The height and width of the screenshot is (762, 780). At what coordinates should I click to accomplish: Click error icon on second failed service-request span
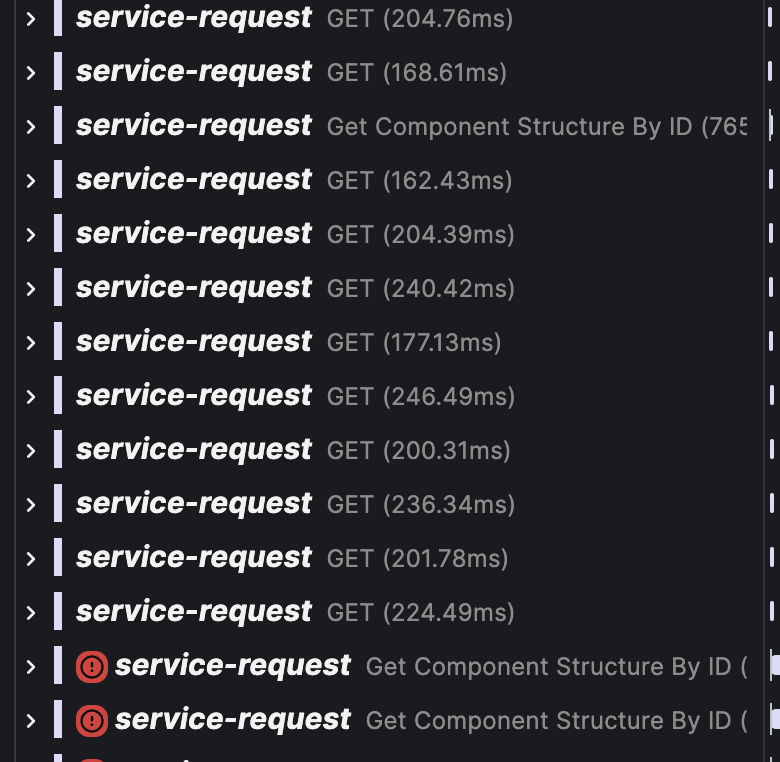91,720
